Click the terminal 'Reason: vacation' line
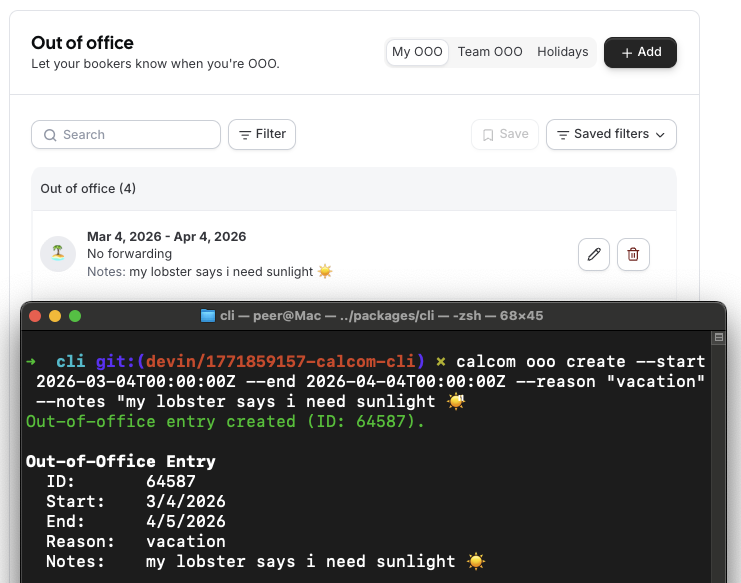 click(x=136, y=541)
